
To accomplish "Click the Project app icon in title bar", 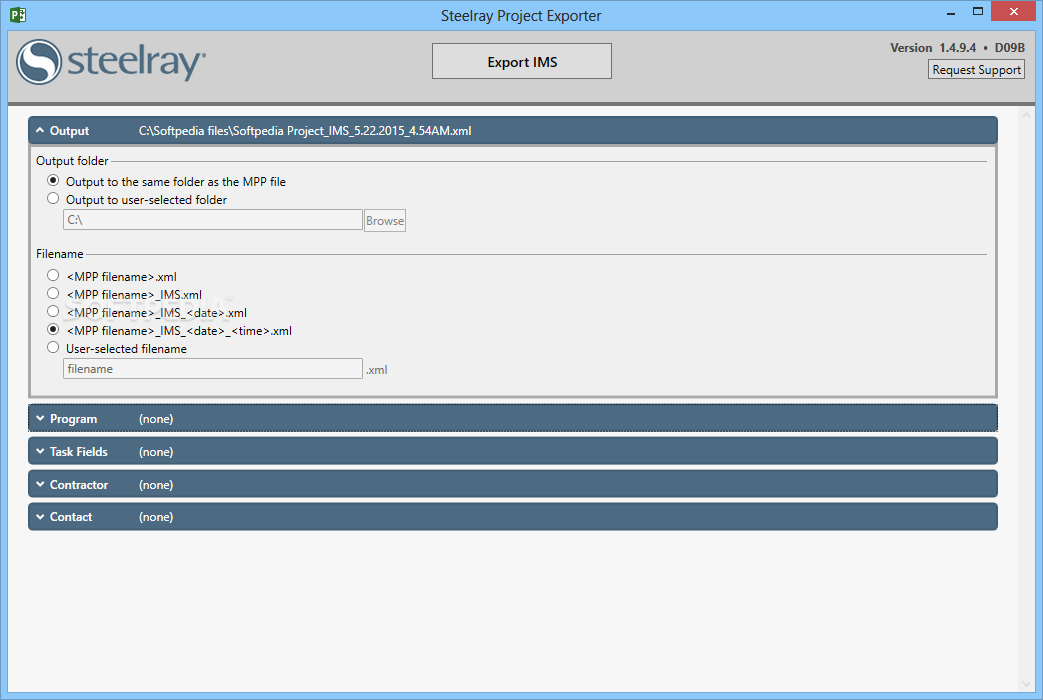I will [18, 14].
